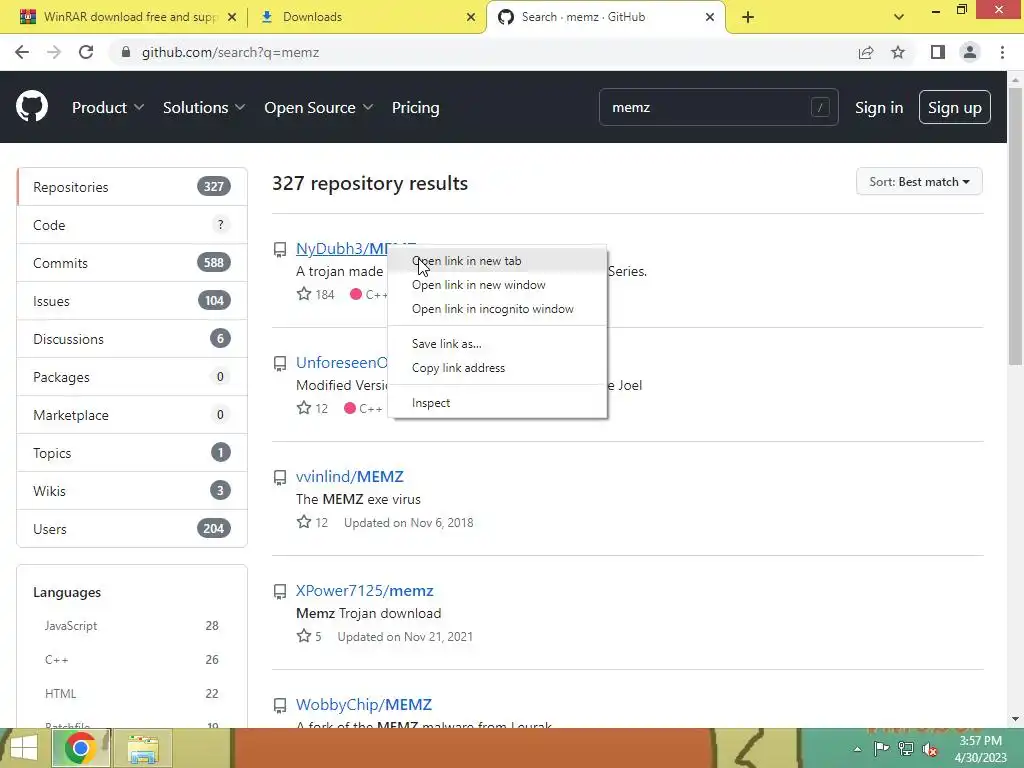Close the WinRAR download tab
This screenshot has height=768, width=1024.
click(232, 17)
